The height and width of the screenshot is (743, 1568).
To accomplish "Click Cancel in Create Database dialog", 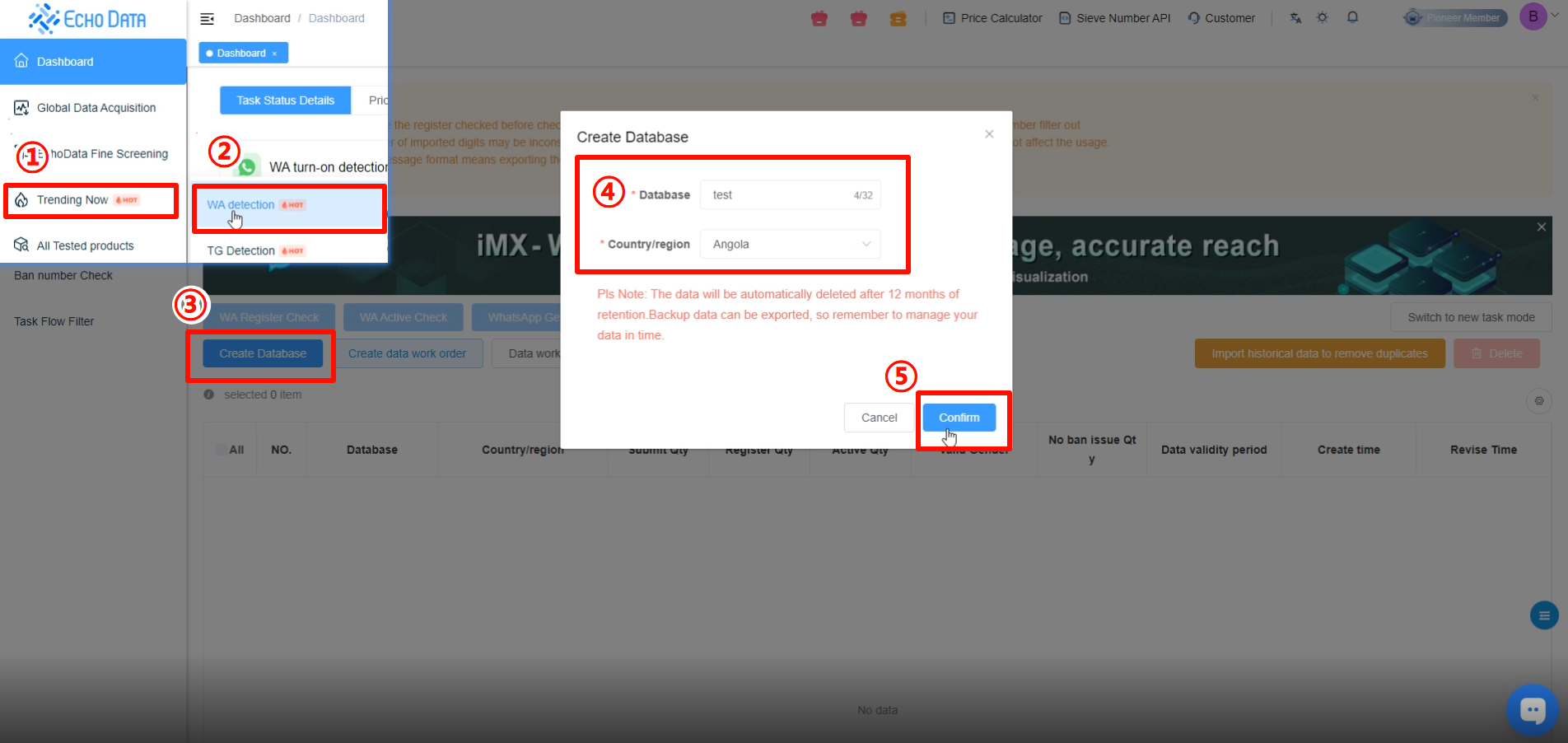I will pyautogui.click(x=879, y=418).
